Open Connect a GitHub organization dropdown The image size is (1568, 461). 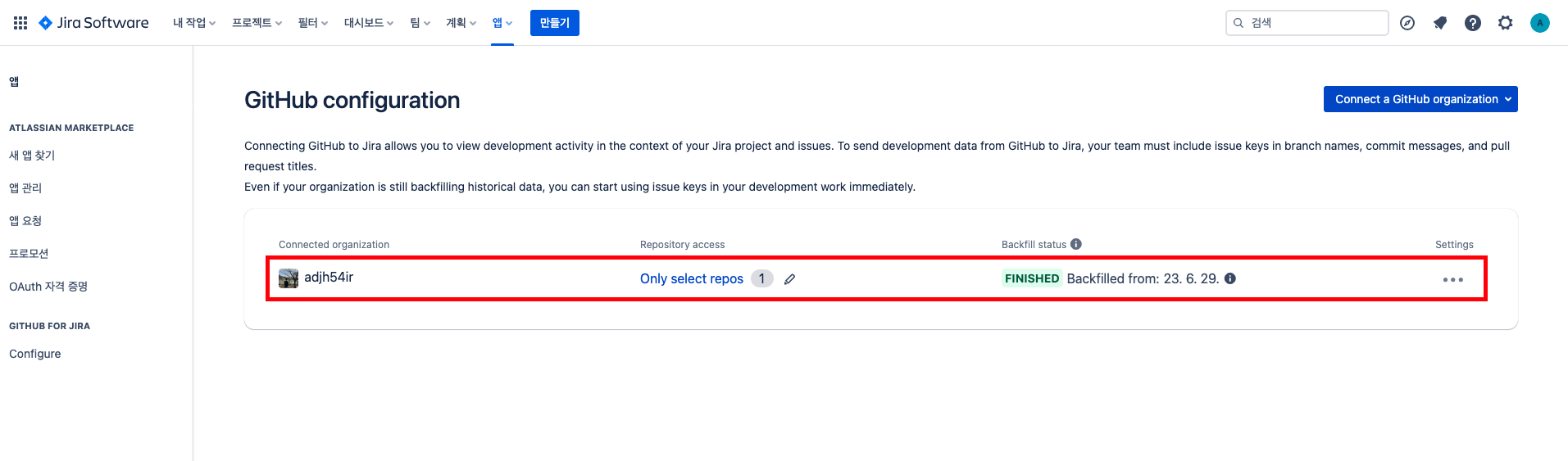click(1420, 99)
